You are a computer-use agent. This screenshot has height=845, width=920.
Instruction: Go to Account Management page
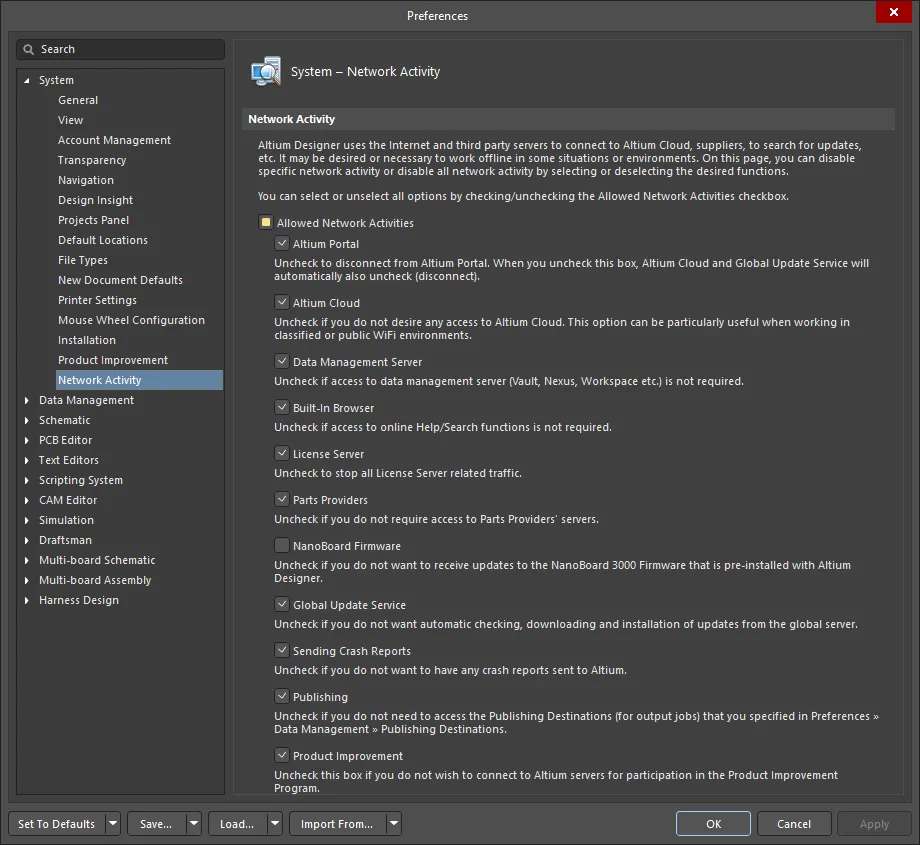coord(114,140)
